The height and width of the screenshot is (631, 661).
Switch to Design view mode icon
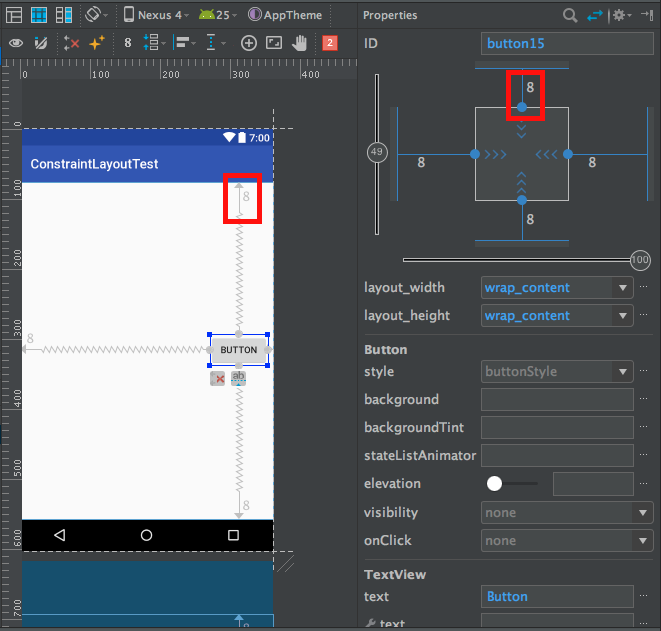pyautogui.click(x=14, y=15)
